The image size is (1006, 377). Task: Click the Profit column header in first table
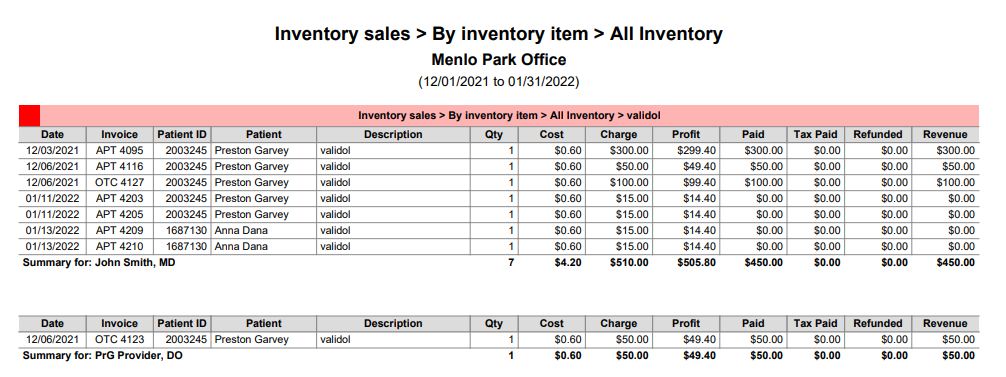point(686,135)
